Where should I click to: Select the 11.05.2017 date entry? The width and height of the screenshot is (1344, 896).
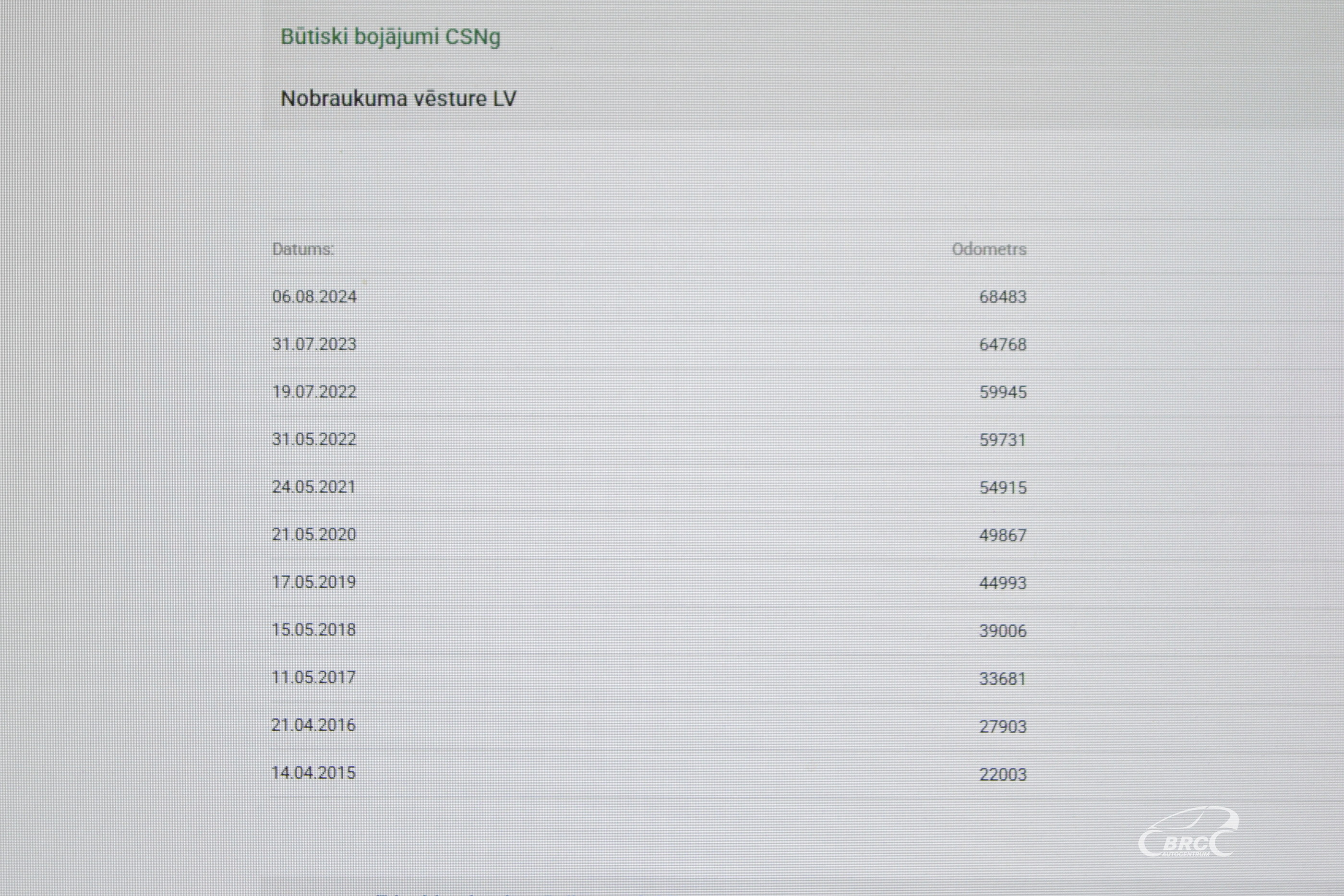(314, 677)
